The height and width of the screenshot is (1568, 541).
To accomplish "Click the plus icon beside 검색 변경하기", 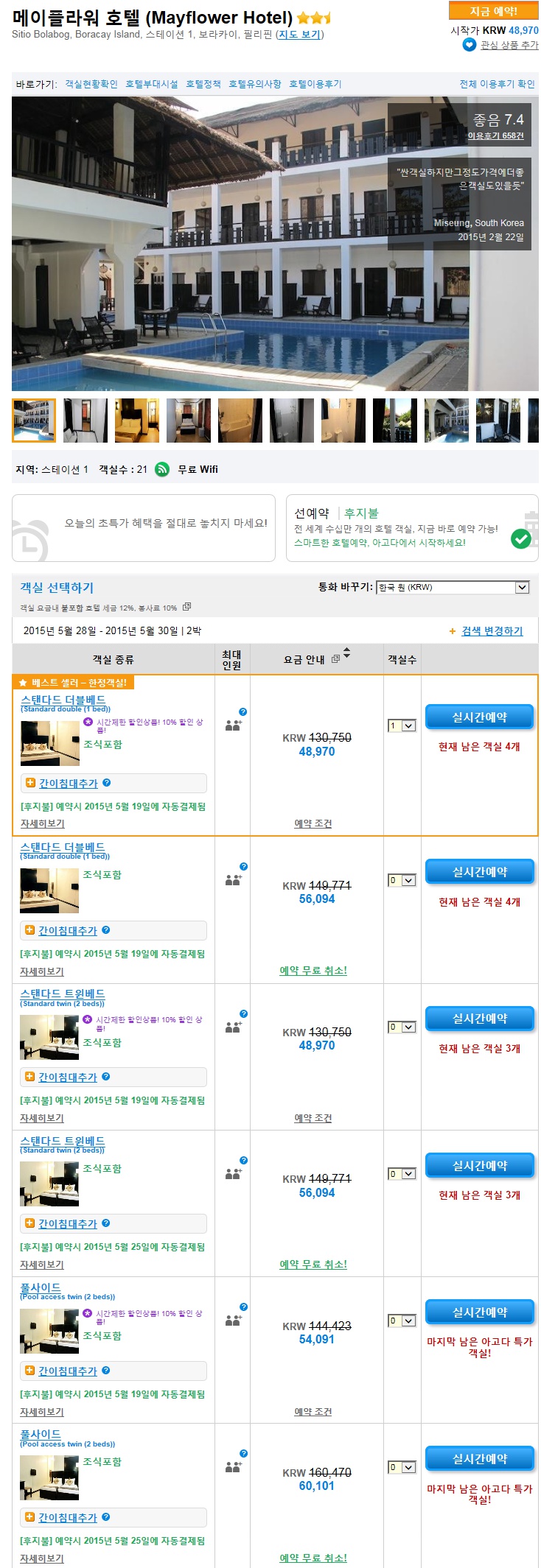I will pyautogui.click(x=453, y=631).
